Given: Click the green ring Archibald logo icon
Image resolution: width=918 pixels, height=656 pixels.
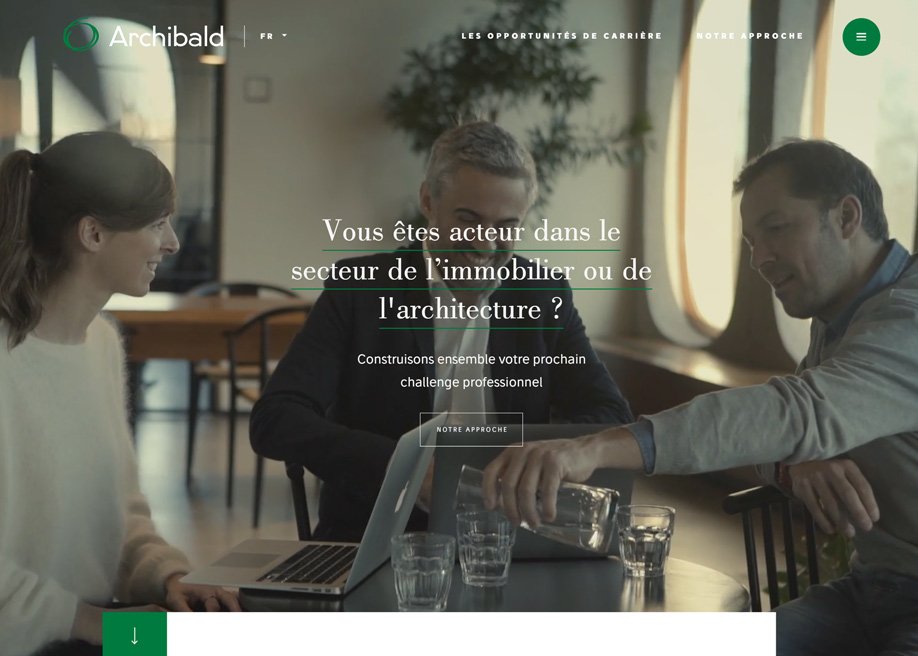Looking at the screenshot, I should coord(81,35).
